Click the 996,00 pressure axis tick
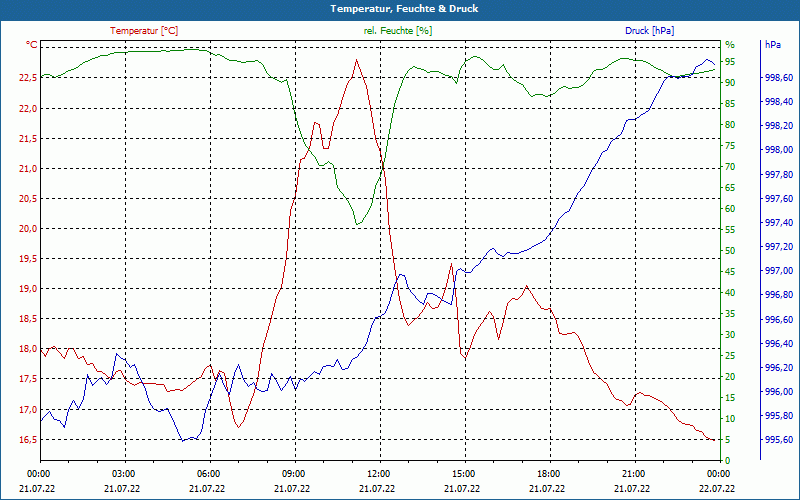 click(x=779, y=392)
